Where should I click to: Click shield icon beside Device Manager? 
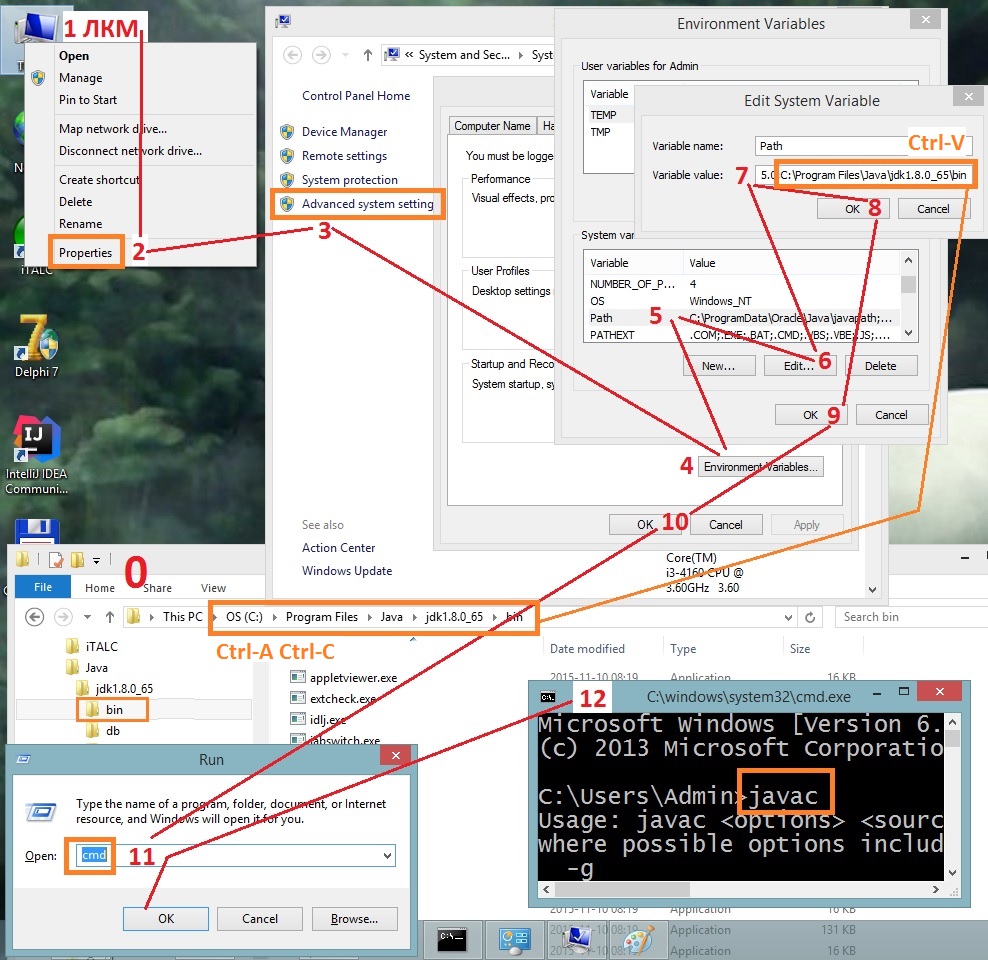[x=287, y=132]
